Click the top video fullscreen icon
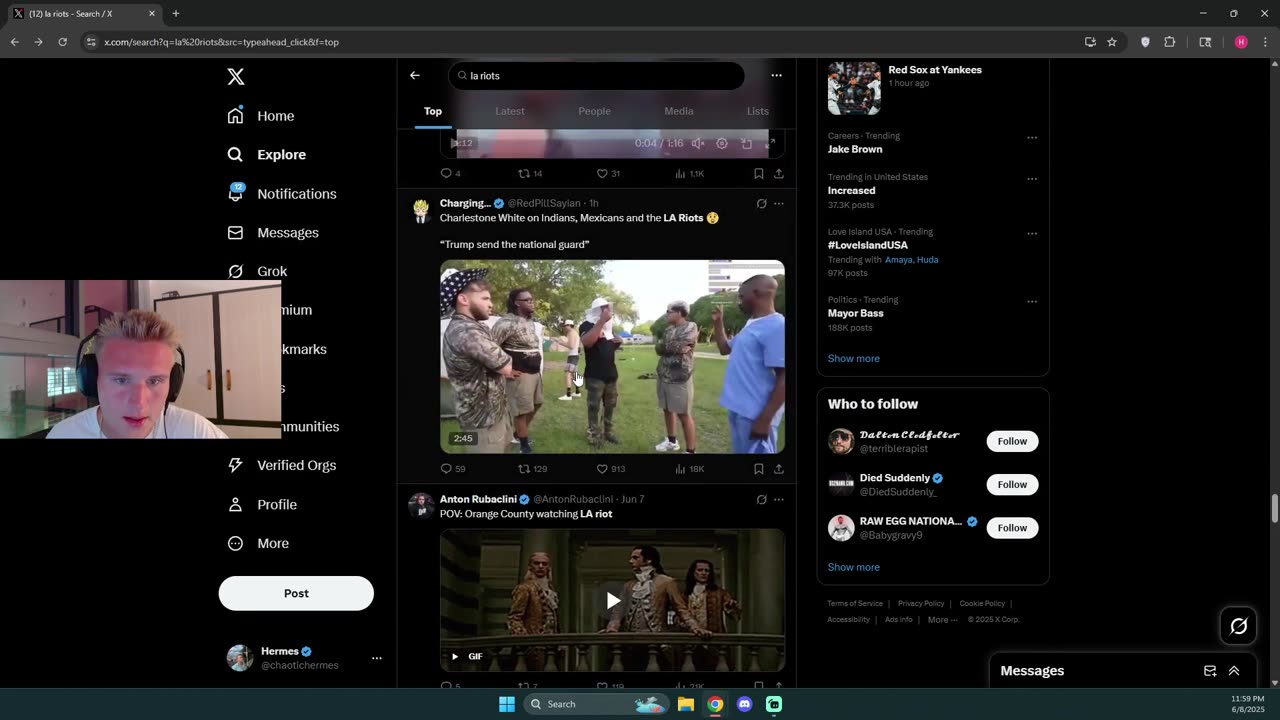The image size is (1280, 720). click(x=770, y=143)
